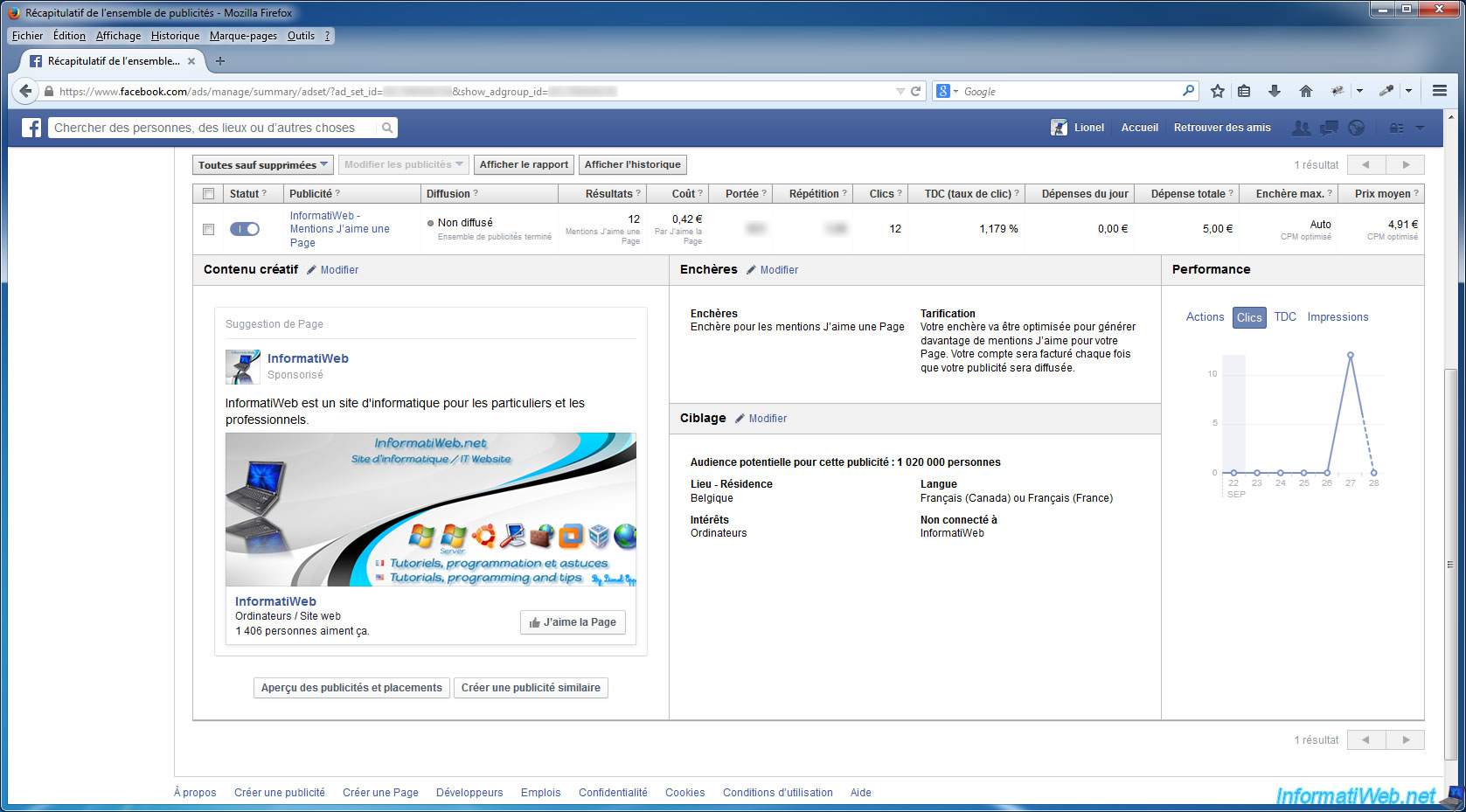Select the TDC performance tab
This screenshot has height=812, width=1466.
(x=1285, y=317)
